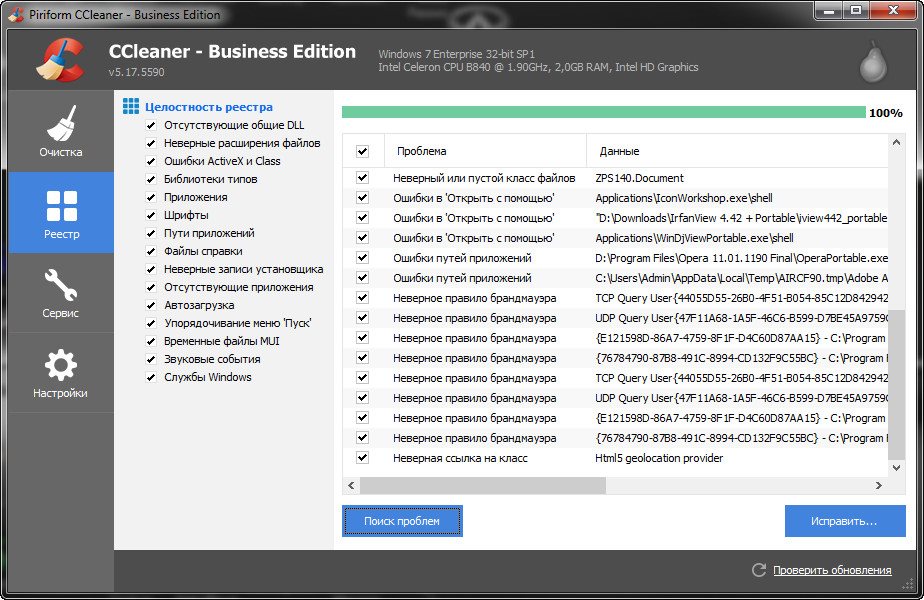Toggle Автозагрузка checkbox
Image resolution: width=924 pixels, height=600 pixels.
(151, 305)
